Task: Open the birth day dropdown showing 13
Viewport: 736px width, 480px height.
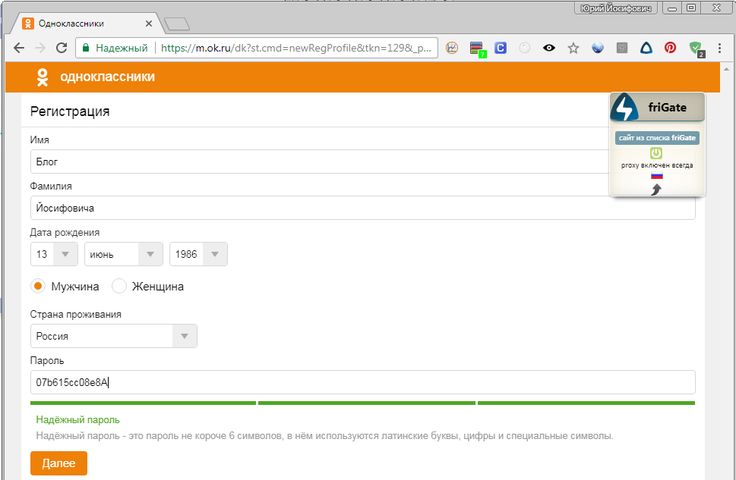Action: point(54,254)
